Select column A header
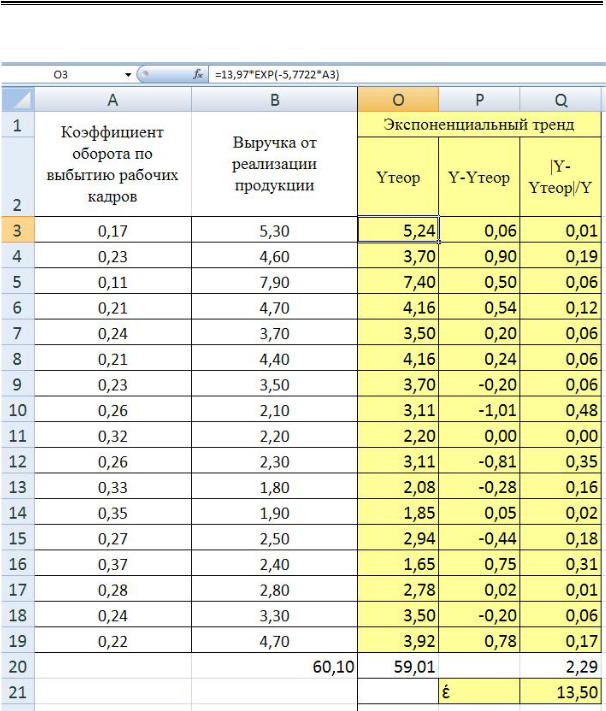 113,99
